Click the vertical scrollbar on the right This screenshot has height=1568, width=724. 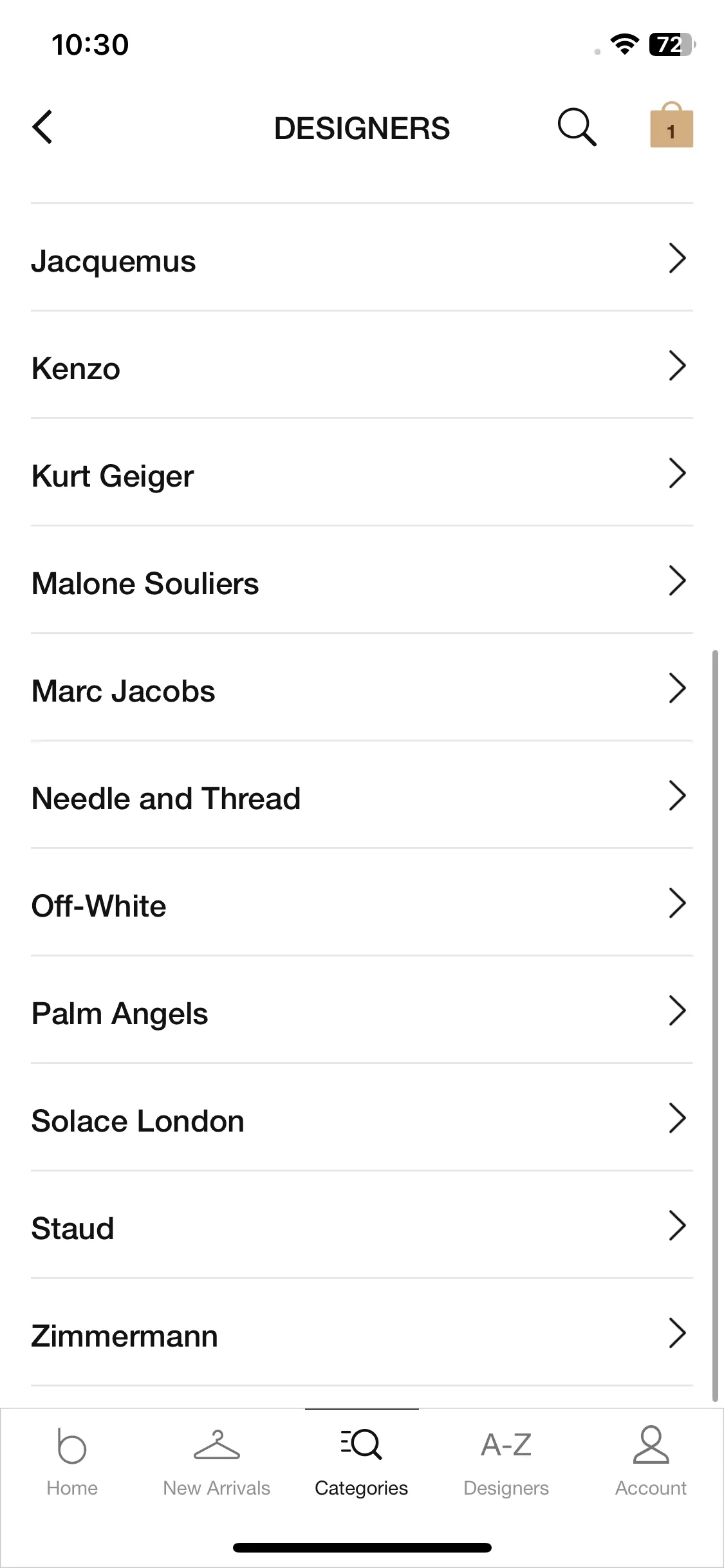pos(714,1026)
